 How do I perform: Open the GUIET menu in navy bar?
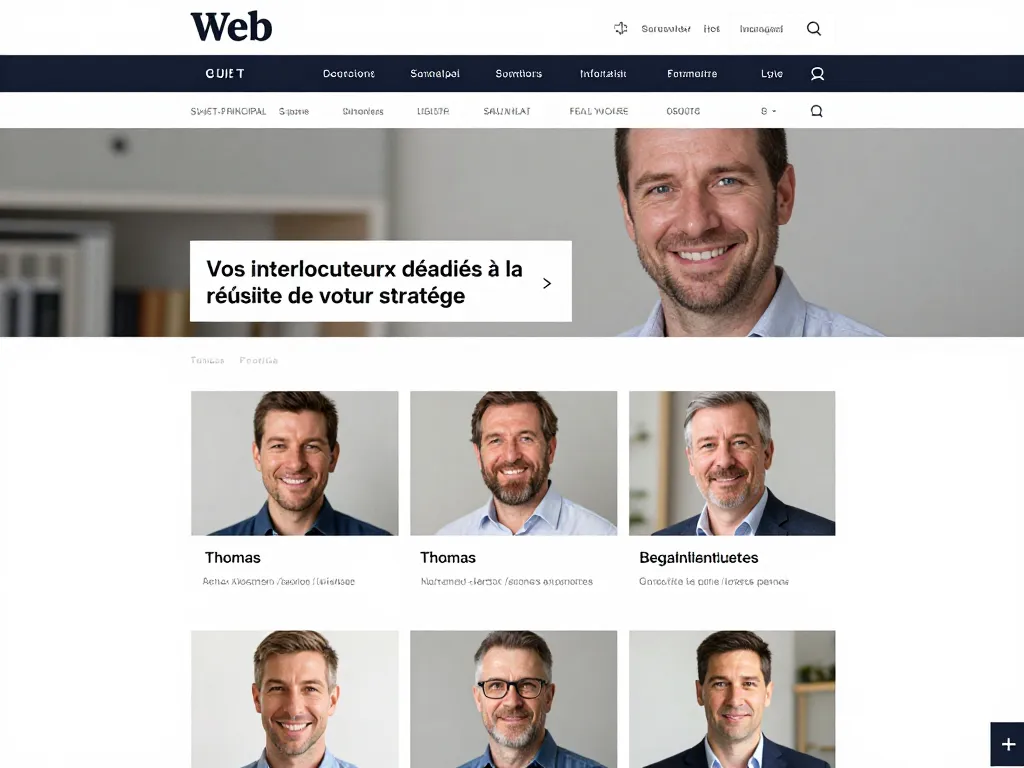point(225,74)
